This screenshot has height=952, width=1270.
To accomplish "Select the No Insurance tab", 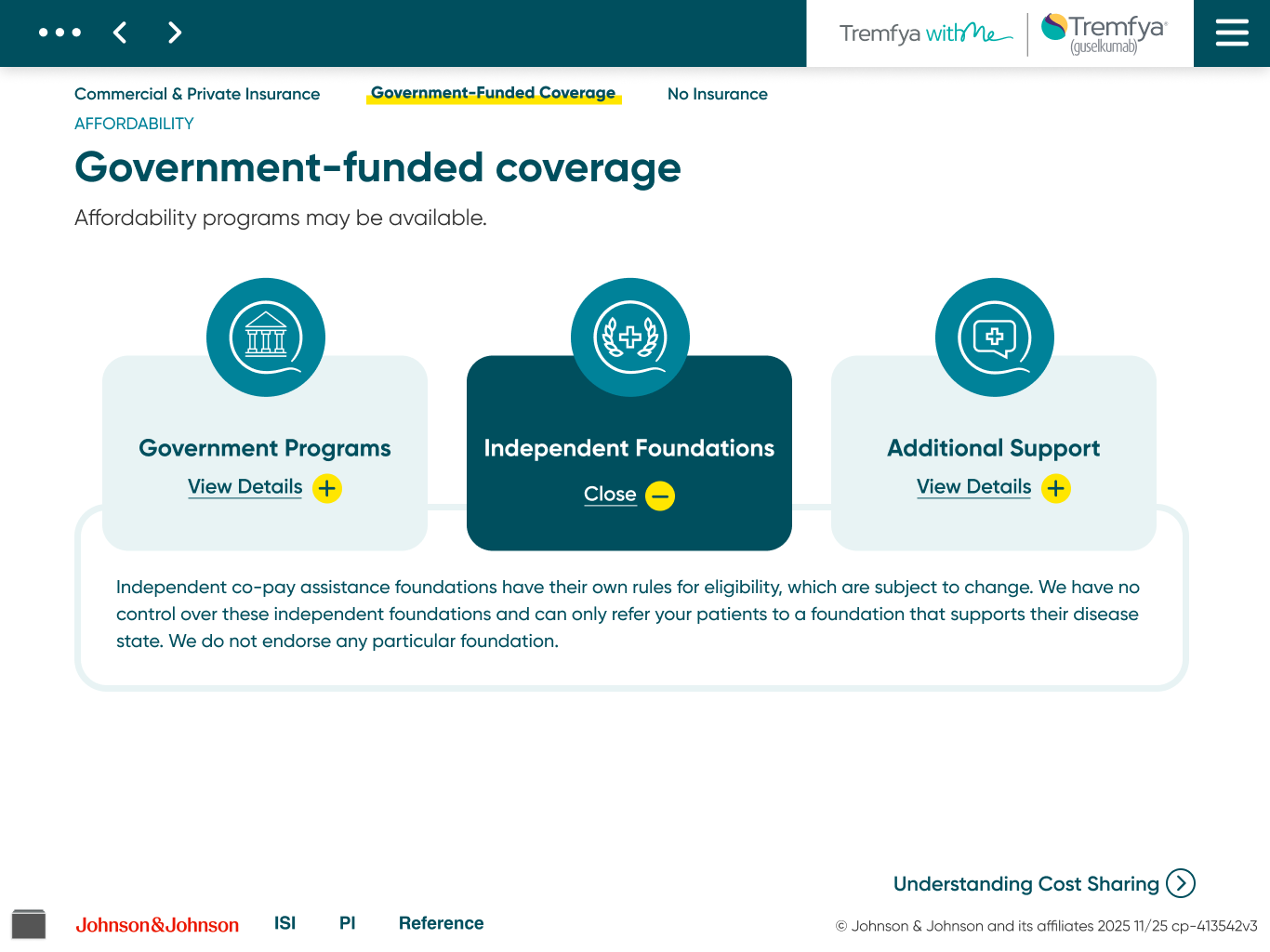I will pyautogui.click(x=717, y=94).
